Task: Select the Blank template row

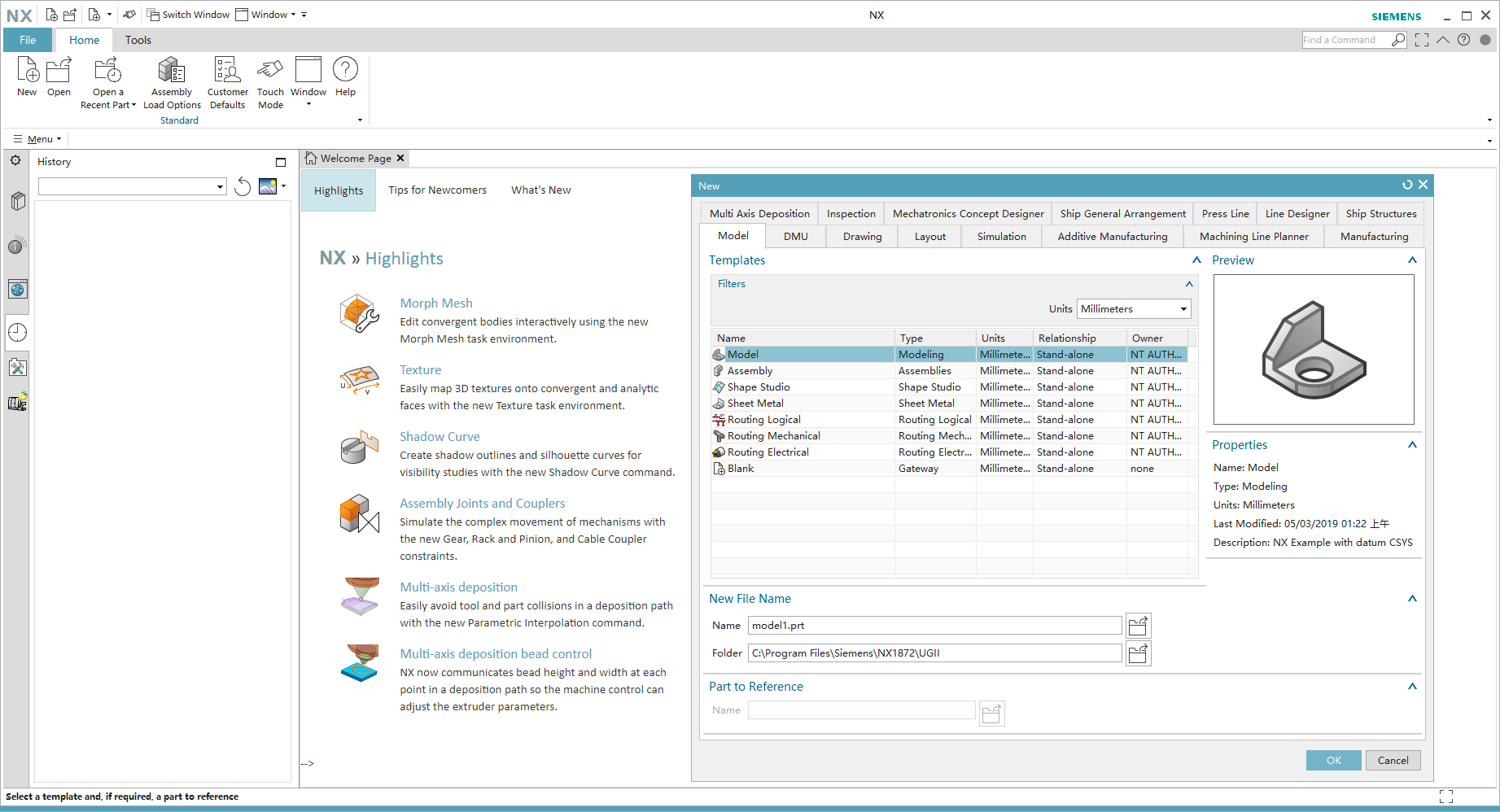Action: pyautogui.click(x=949, y=469)
